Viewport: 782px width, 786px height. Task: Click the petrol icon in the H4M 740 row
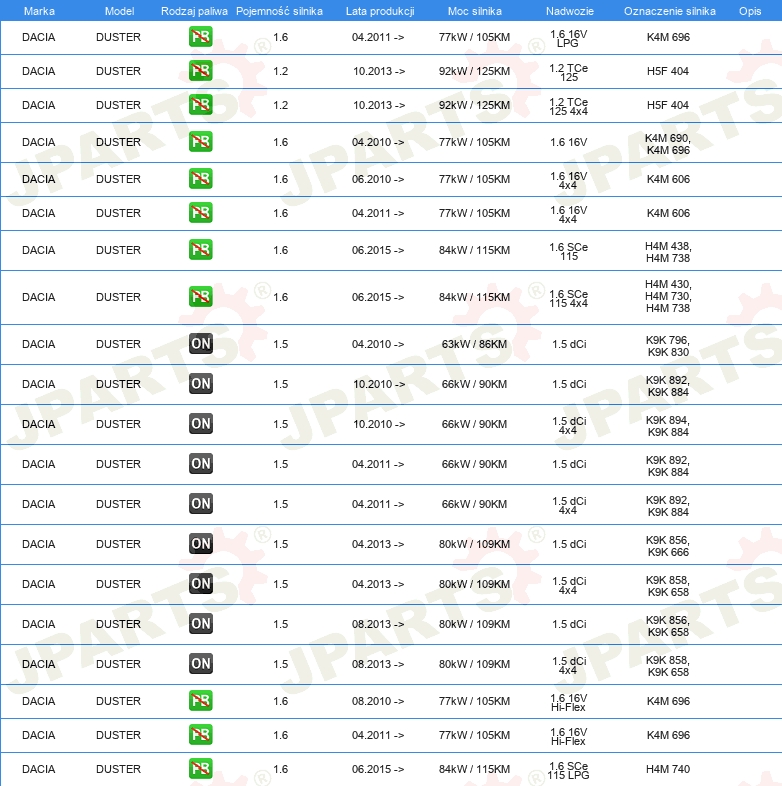[x=201, y=769]
